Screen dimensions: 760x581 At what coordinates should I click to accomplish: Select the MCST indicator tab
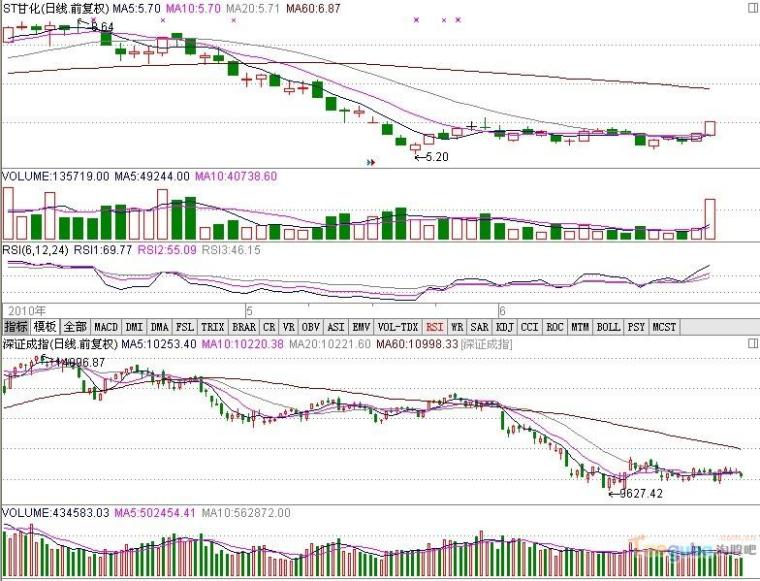663,327
